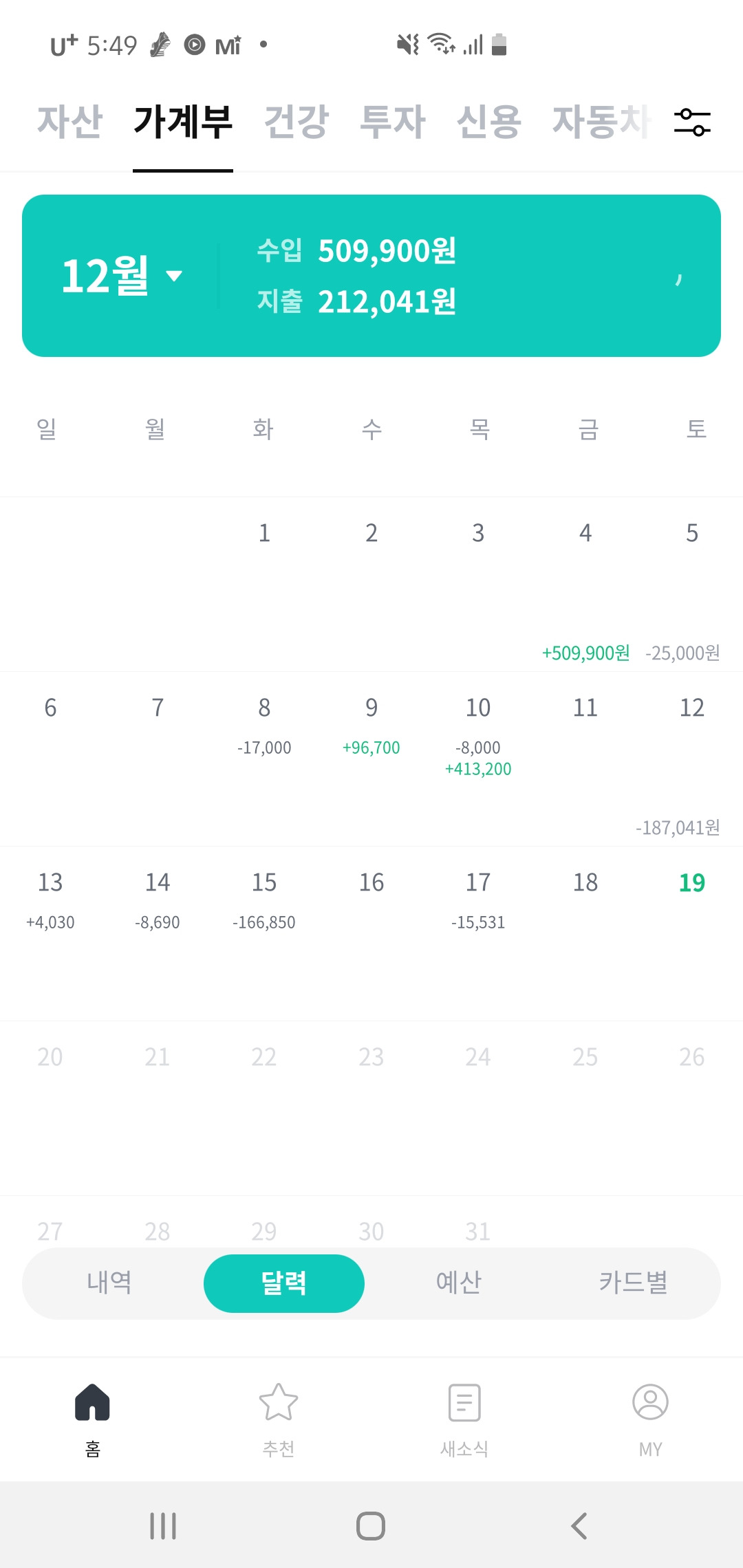The width and height of the screenshot is (743, 1568).
Task: View the +509,900원 income entry
Action: pyautogui.click(x=585, y=653)
